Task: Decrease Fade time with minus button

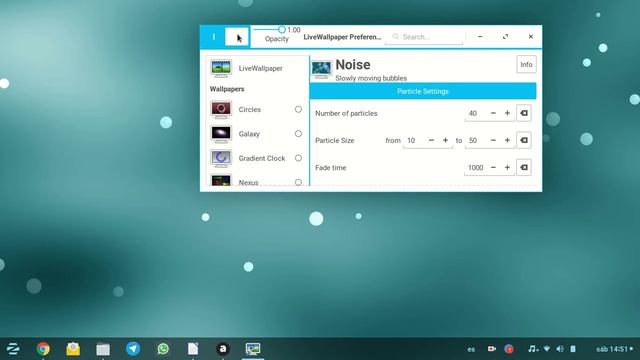Action: pyautogui.click(x=493, y=167)
